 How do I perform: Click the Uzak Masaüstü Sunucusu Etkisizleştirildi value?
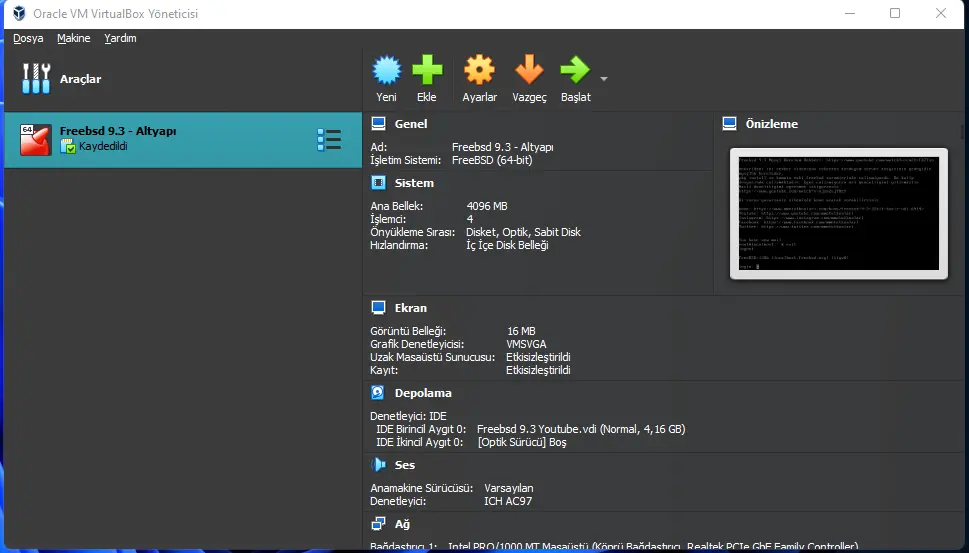[538, 357]
